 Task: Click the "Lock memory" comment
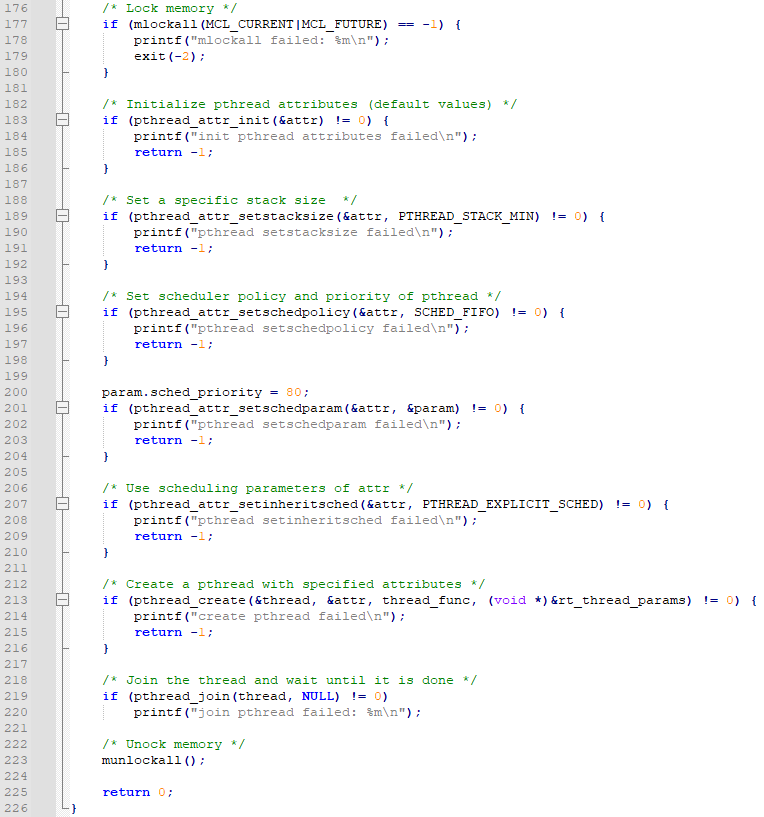pyautogui.click(x=170, y=8)
